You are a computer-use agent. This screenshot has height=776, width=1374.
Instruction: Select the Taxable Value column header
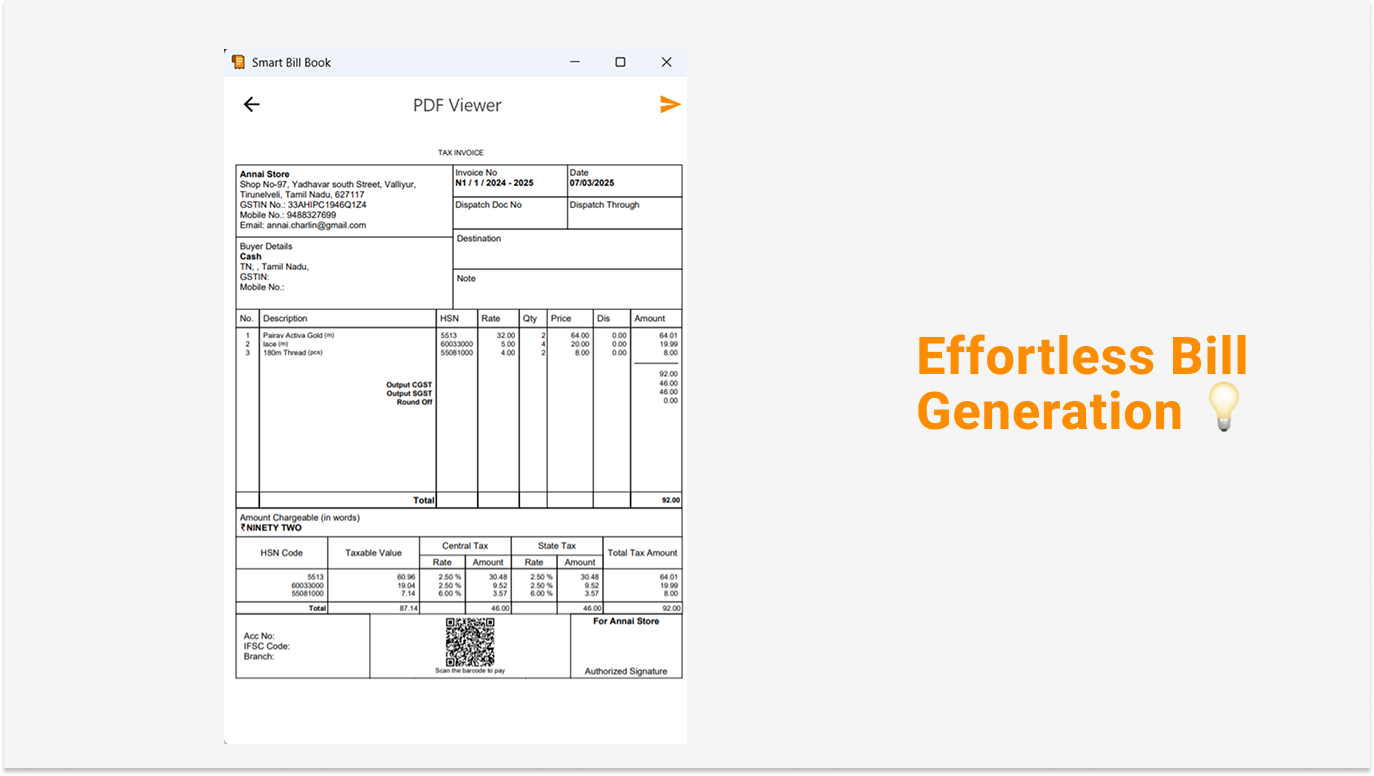[373, 553]
